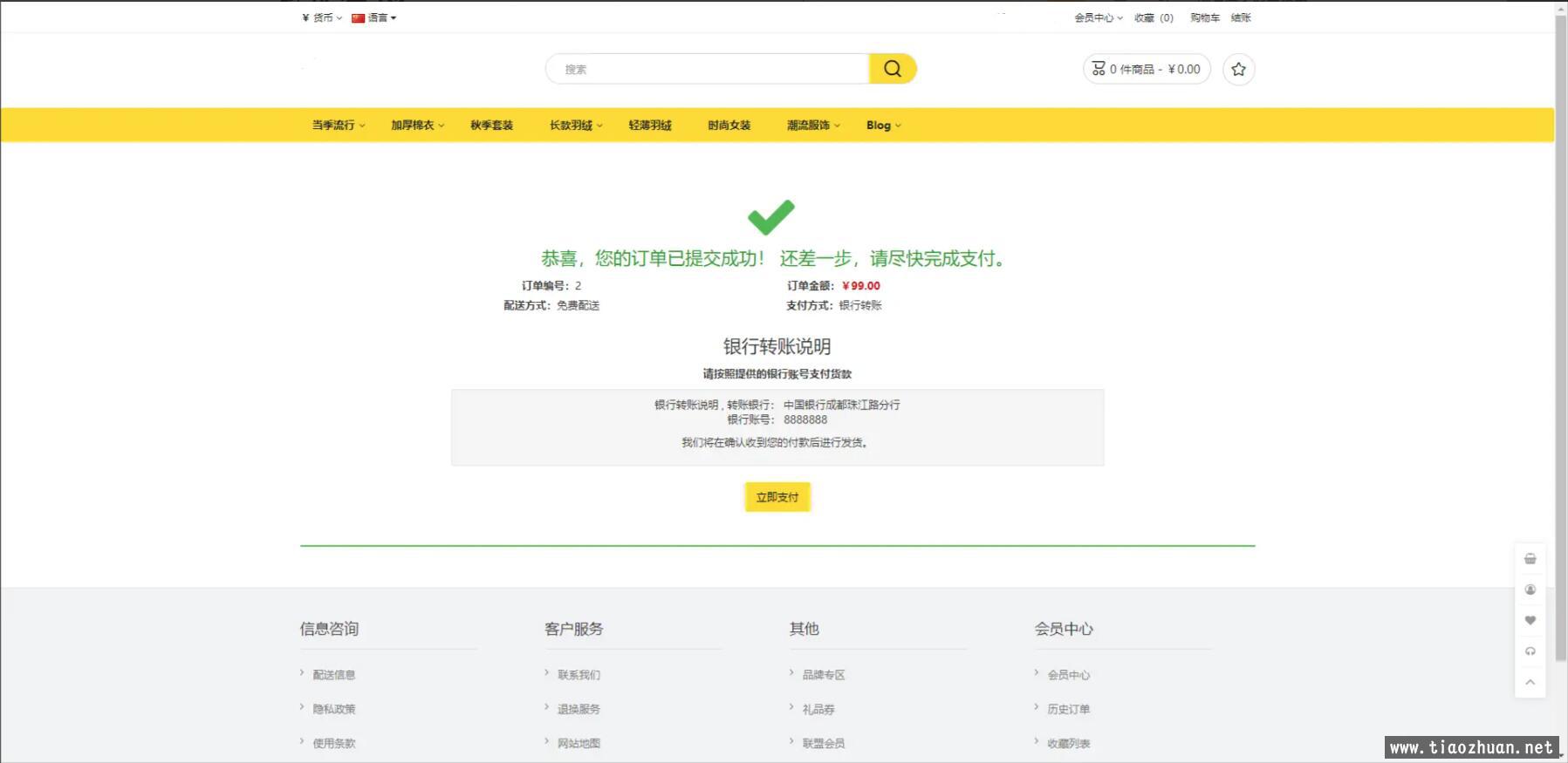The image size is (1568, 763).
Task: Click the 支付方式 银行转账 value
Action: click(860, 305)
